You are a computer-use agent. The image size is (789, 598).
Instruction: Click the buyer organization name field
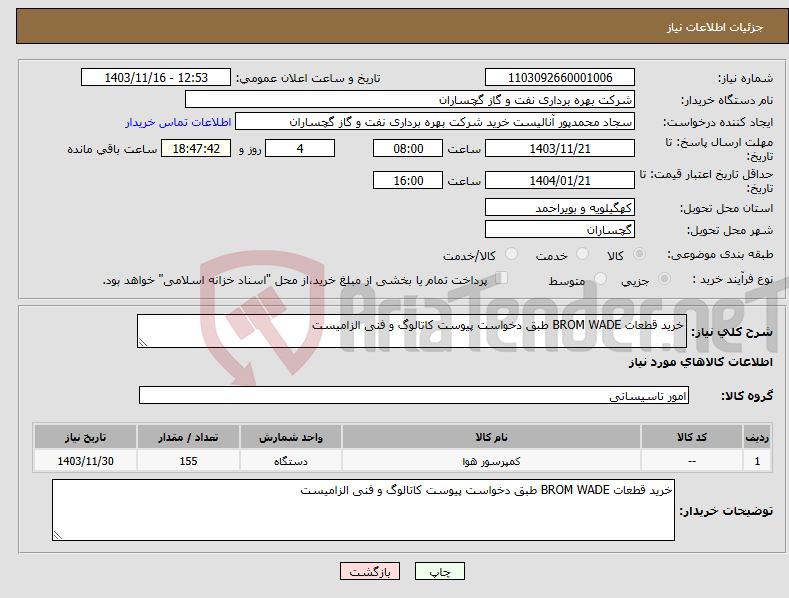pyautogui.click(x=410, y=100)
